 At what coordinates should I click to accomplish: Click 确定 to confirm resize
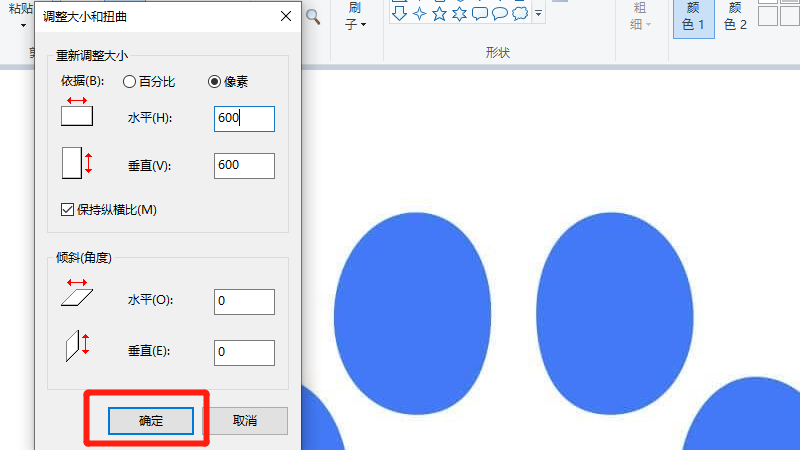(150, 421)
